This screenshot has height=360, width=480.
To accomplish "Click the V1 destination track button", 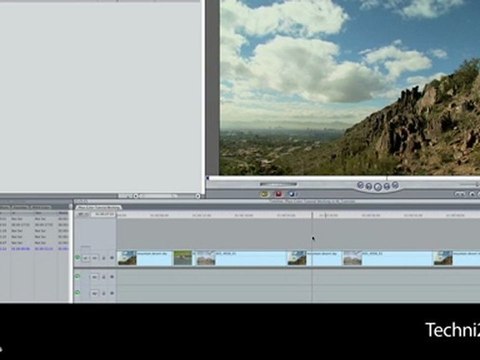I will [x=95, y=258].
